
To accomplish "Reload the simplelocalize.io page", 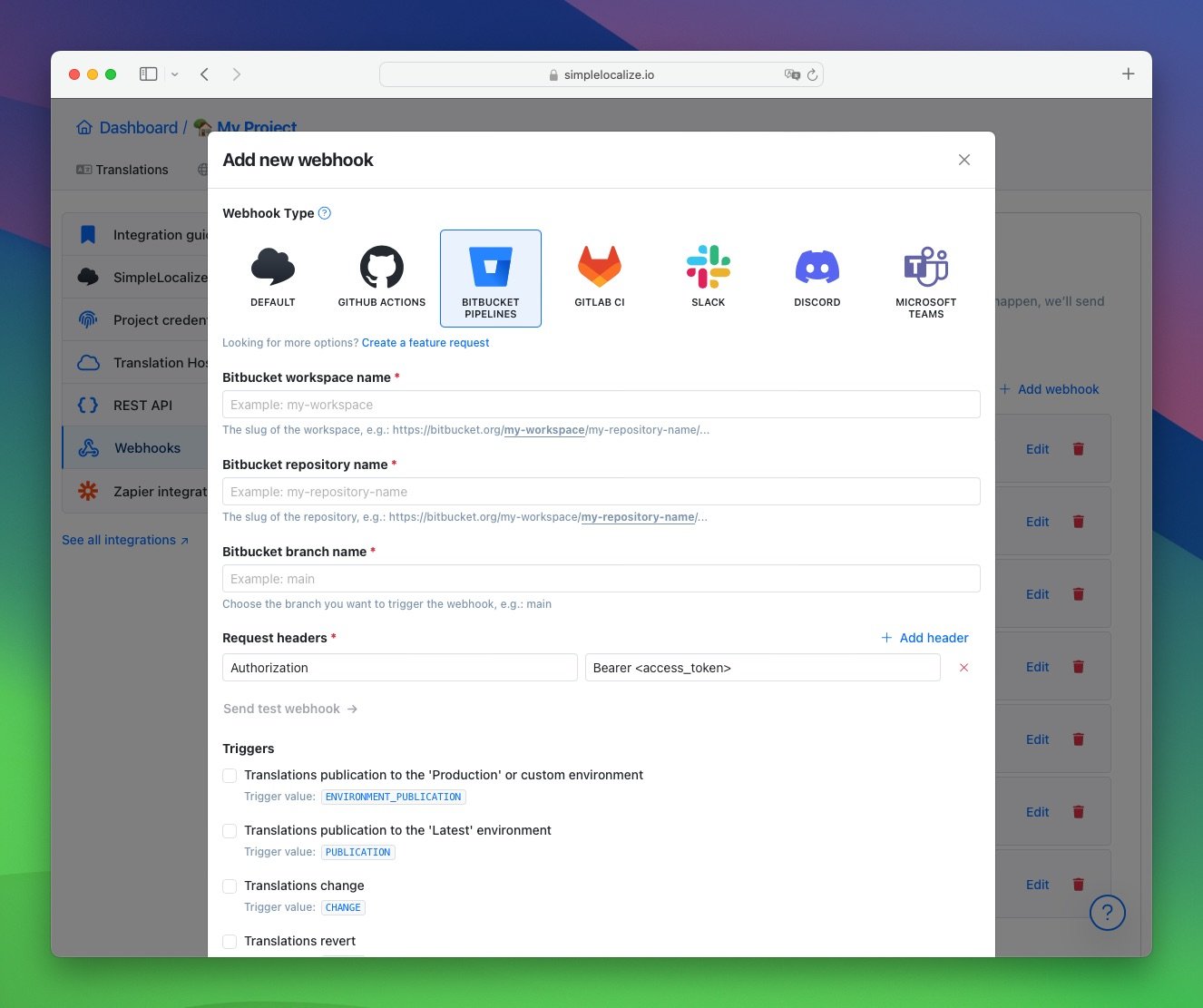I will [x=812, y=74].
